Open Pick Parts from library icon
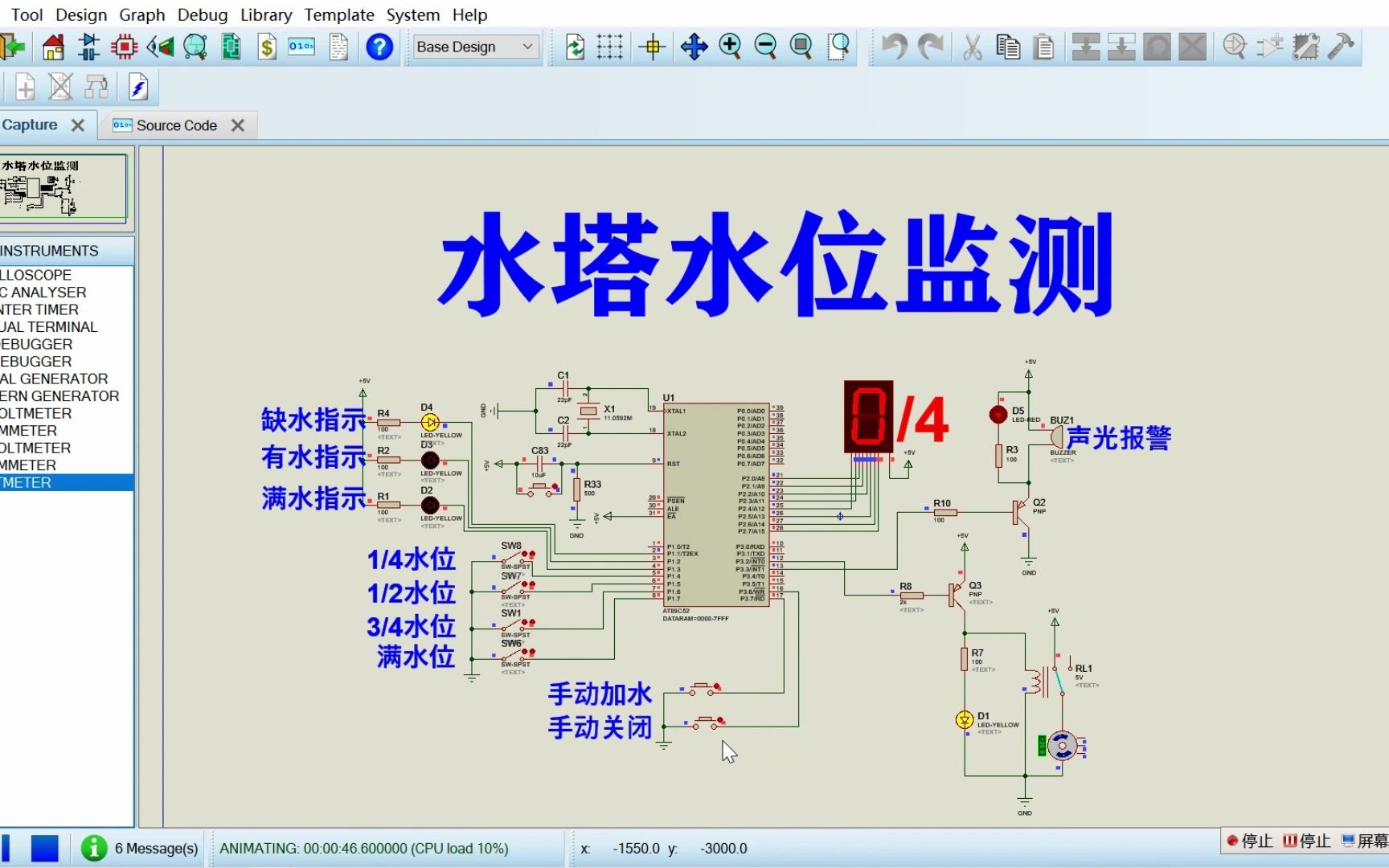The width and height of the screenshot is (1389, 868). [x=1235, y=47]
